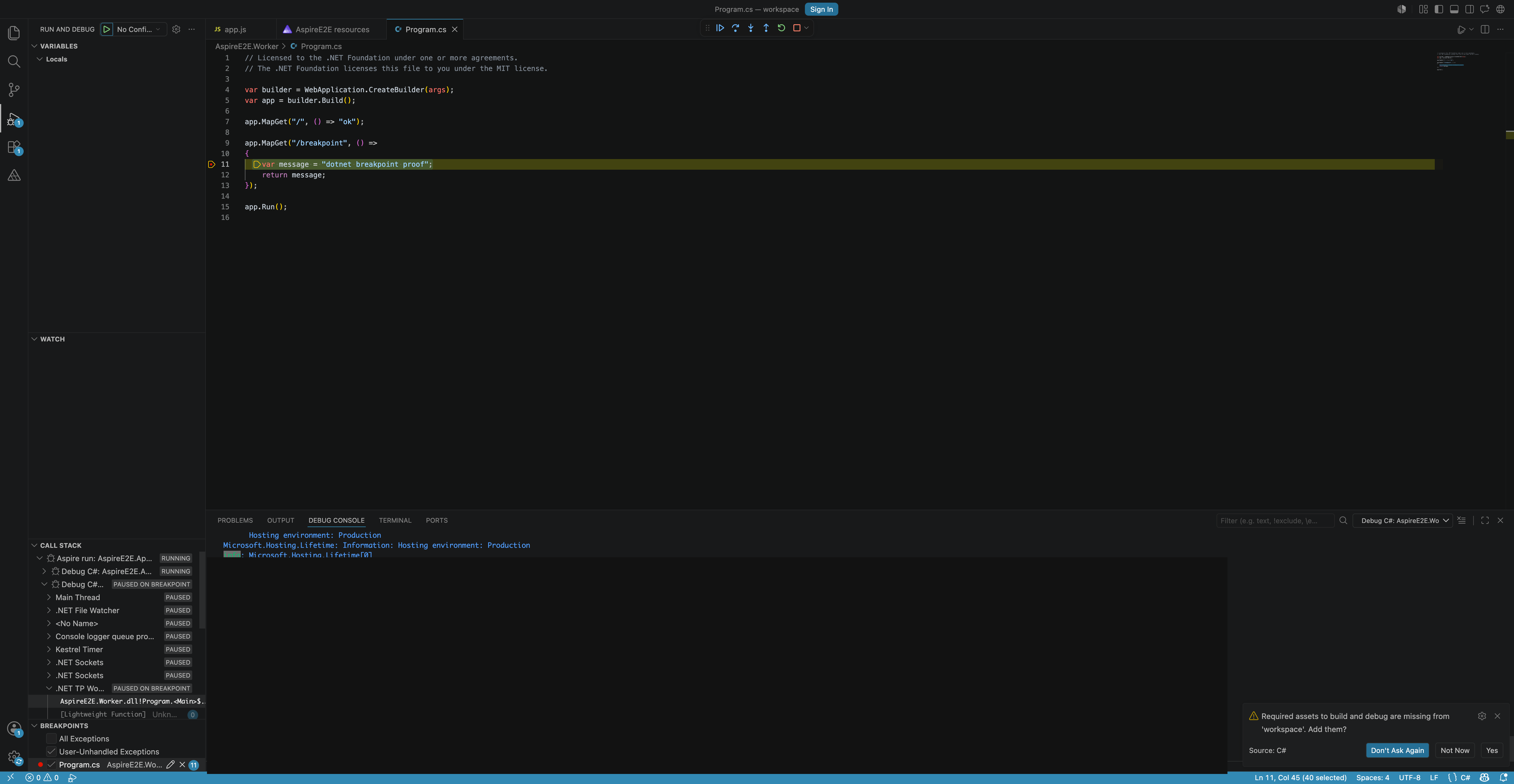This screenshot has height=784, width=1514.
Task: Clear the debug console
Action: (1461, 521)
